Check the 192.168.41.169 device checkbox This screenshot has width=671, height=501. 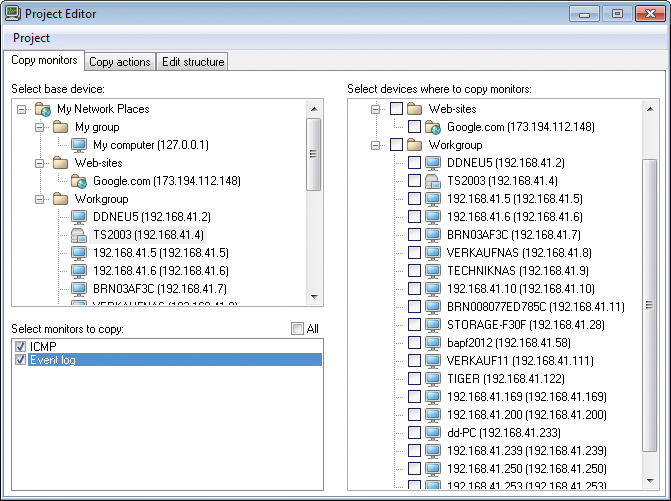pyautogui.click(x=414, y=396)
